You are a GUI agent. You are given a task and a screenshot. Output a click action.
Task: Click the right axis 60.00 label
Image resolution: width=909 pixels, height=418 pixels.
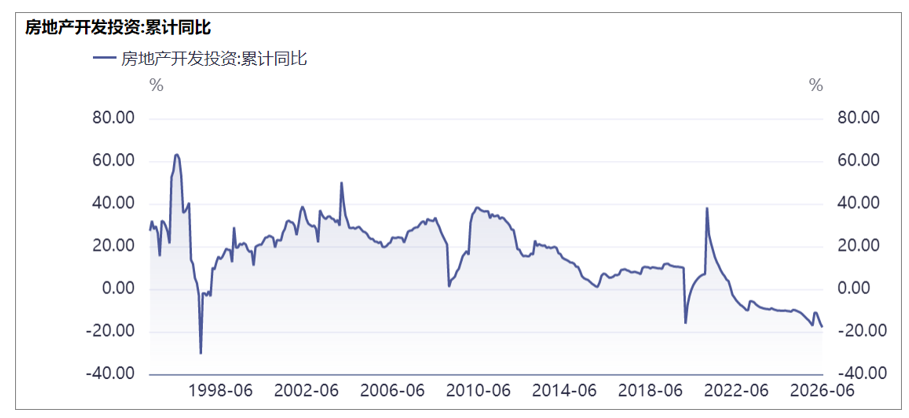pos(858,161)
